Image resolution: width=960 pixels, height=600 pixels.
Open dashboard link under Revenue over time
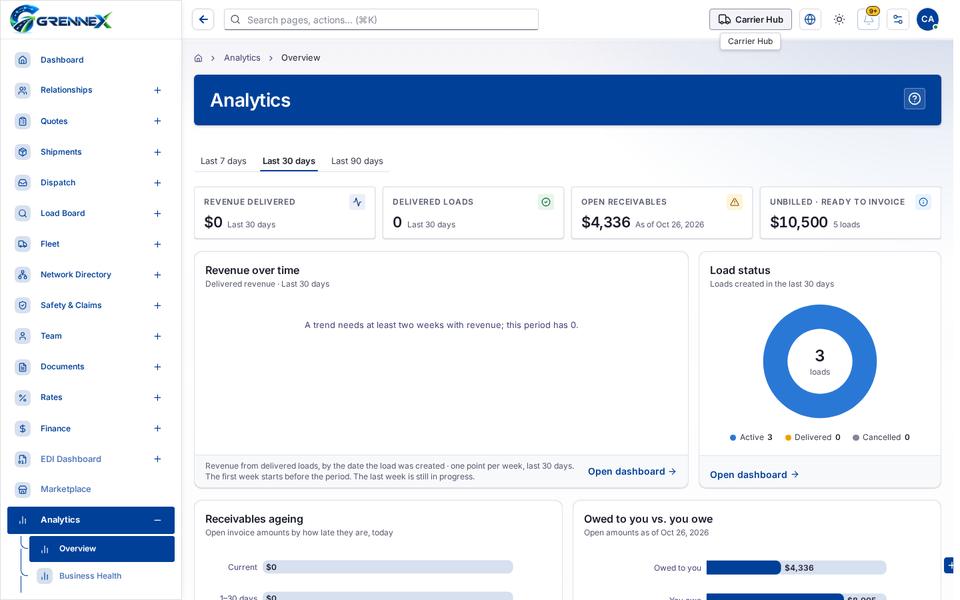632,471
